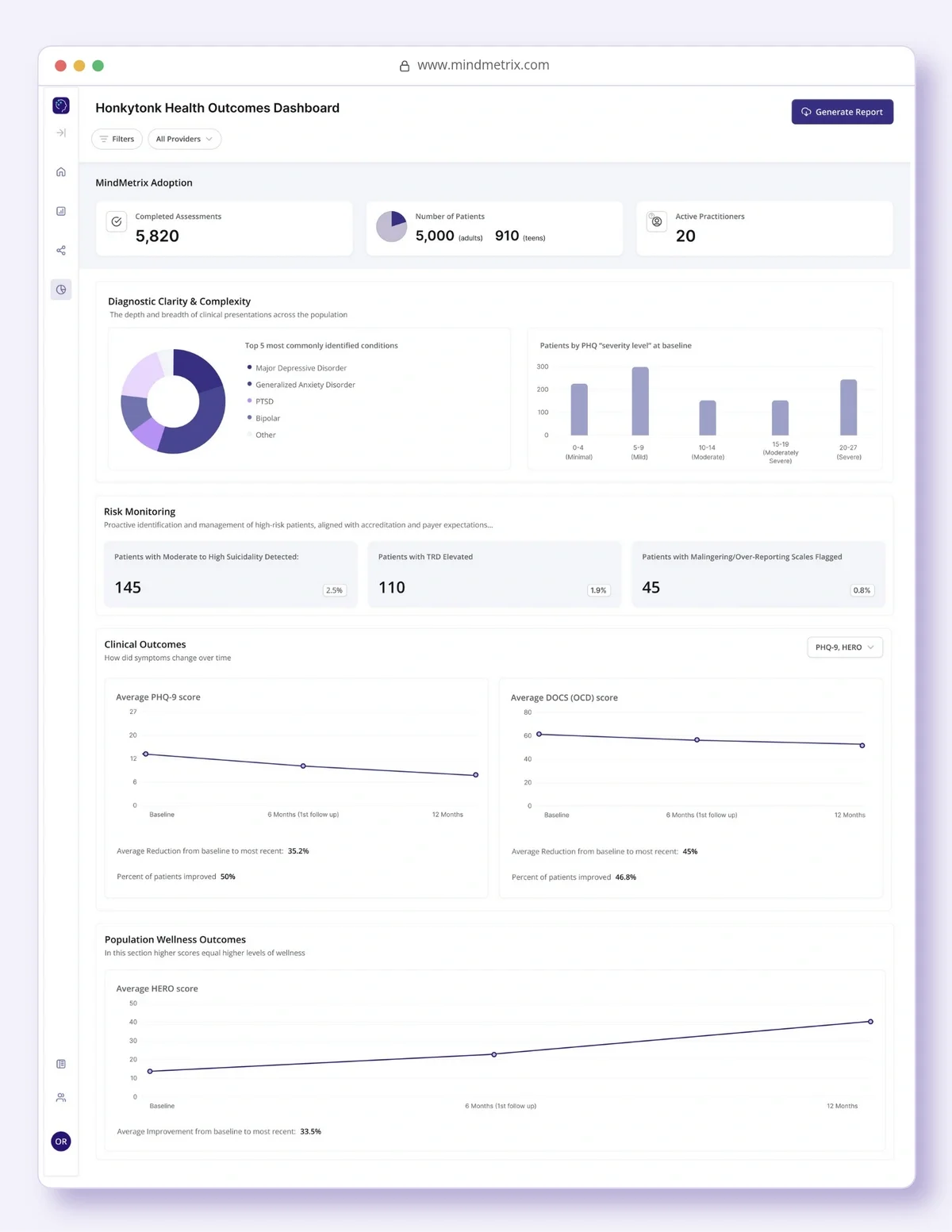The image size is (952, 1232).
Task: Open the All Providers dropdown
Action: pyautogui.click(x=184, y=139)
